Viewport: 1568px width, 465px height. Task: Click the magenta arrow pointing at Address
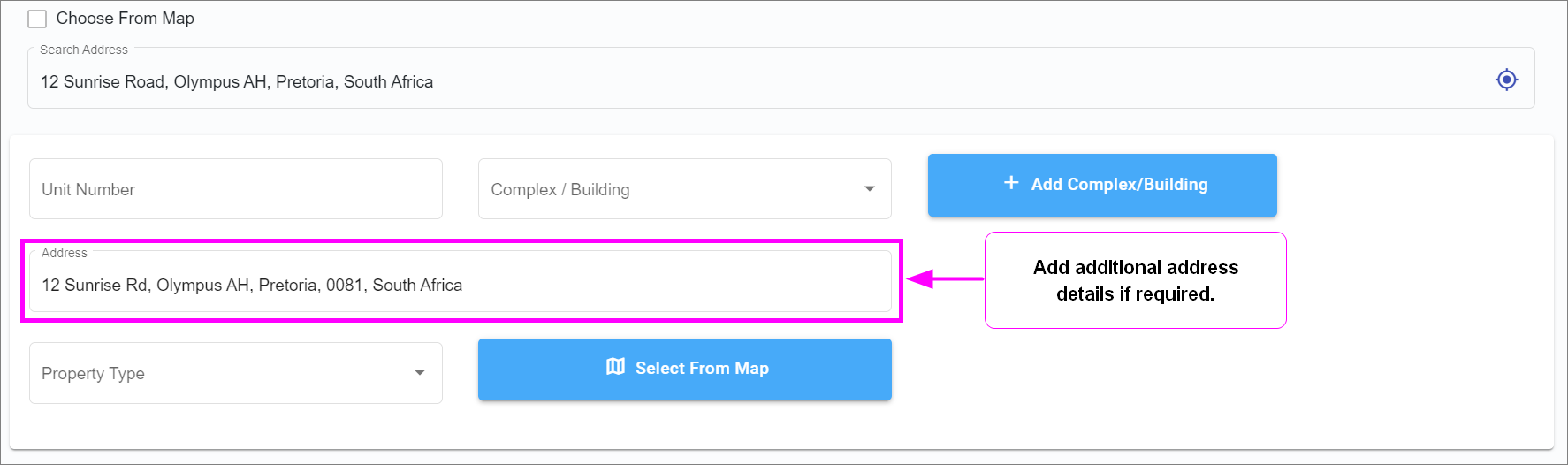coord(942,279)
